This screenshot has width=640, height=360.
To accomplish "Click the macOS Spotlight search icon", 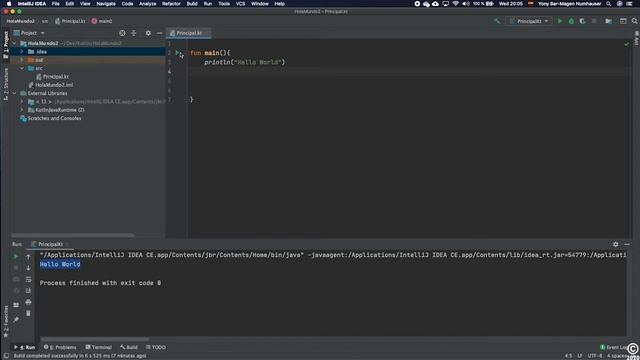I will (608, 4).
